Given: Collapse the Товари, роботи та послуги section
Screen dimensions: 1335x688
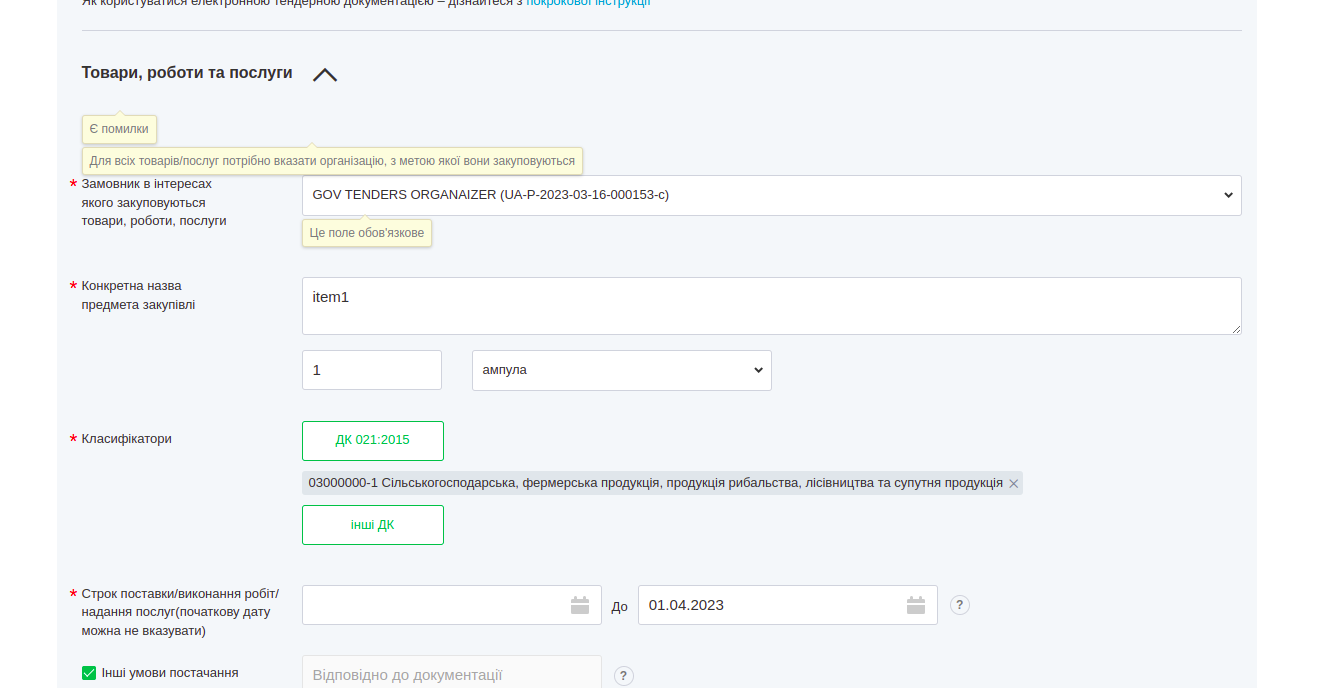Looking at the screenshot, I should 325,75.
